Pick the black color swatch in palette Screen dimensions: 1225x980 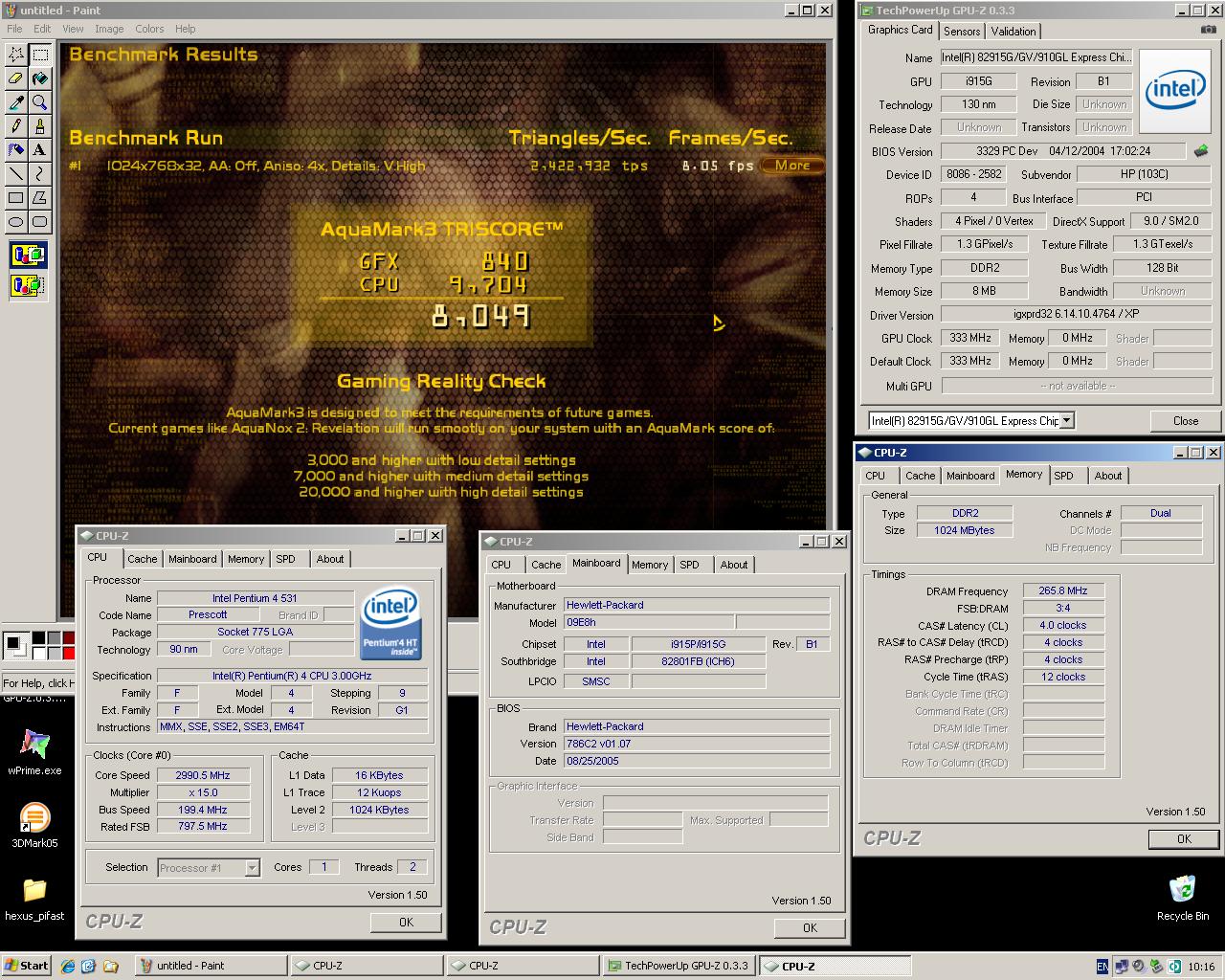click(38, 638)
